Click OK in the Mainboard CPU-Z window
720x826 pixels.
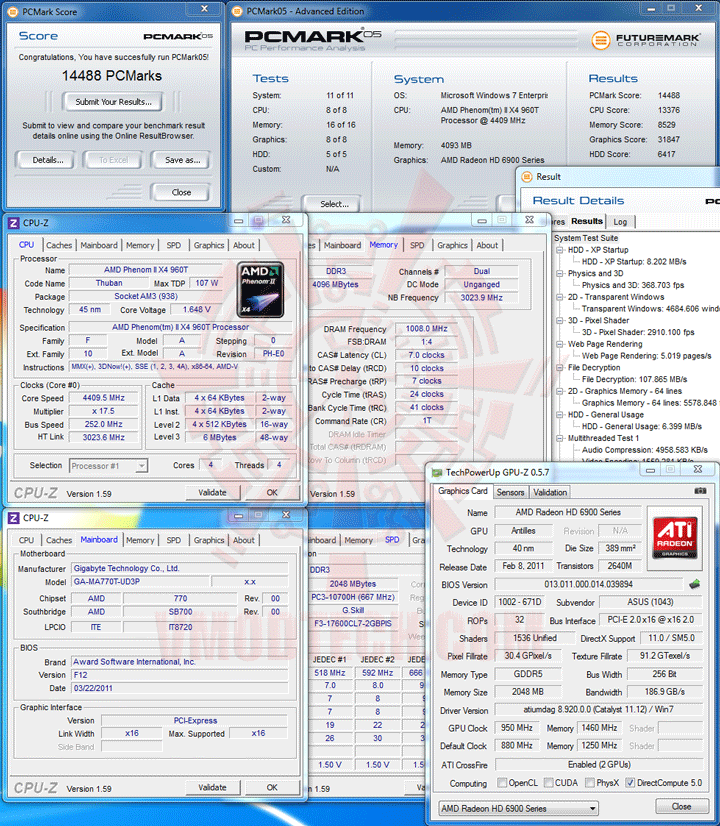click(272, 788)
